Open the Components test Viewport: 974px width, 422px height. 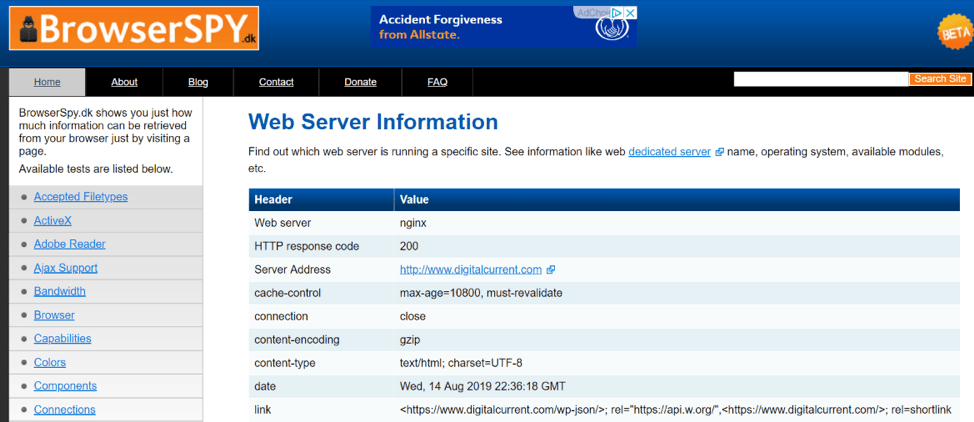65,386
